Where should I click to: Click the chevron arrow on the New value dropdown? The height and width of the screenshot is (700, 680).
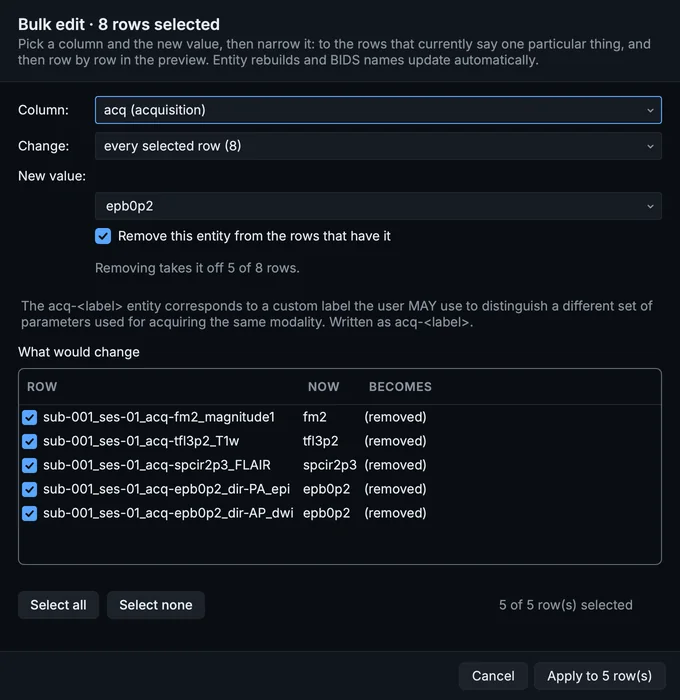(x=650, y=206)
